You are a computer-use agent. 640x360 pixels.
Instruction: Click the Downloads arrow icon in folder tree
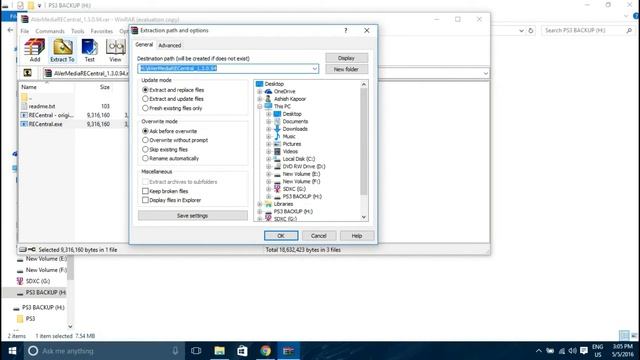277,129
